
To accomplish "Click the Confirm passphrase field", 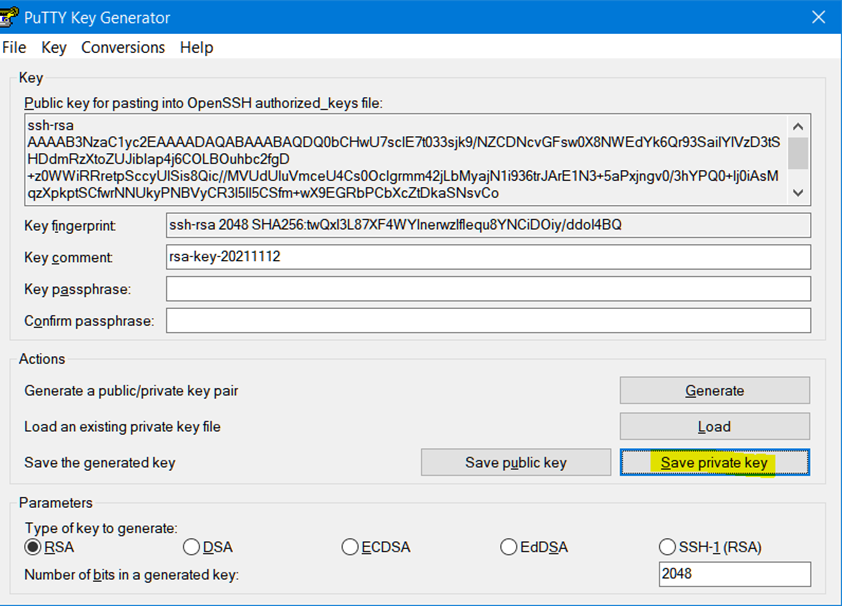I will [x=488, y=320].
